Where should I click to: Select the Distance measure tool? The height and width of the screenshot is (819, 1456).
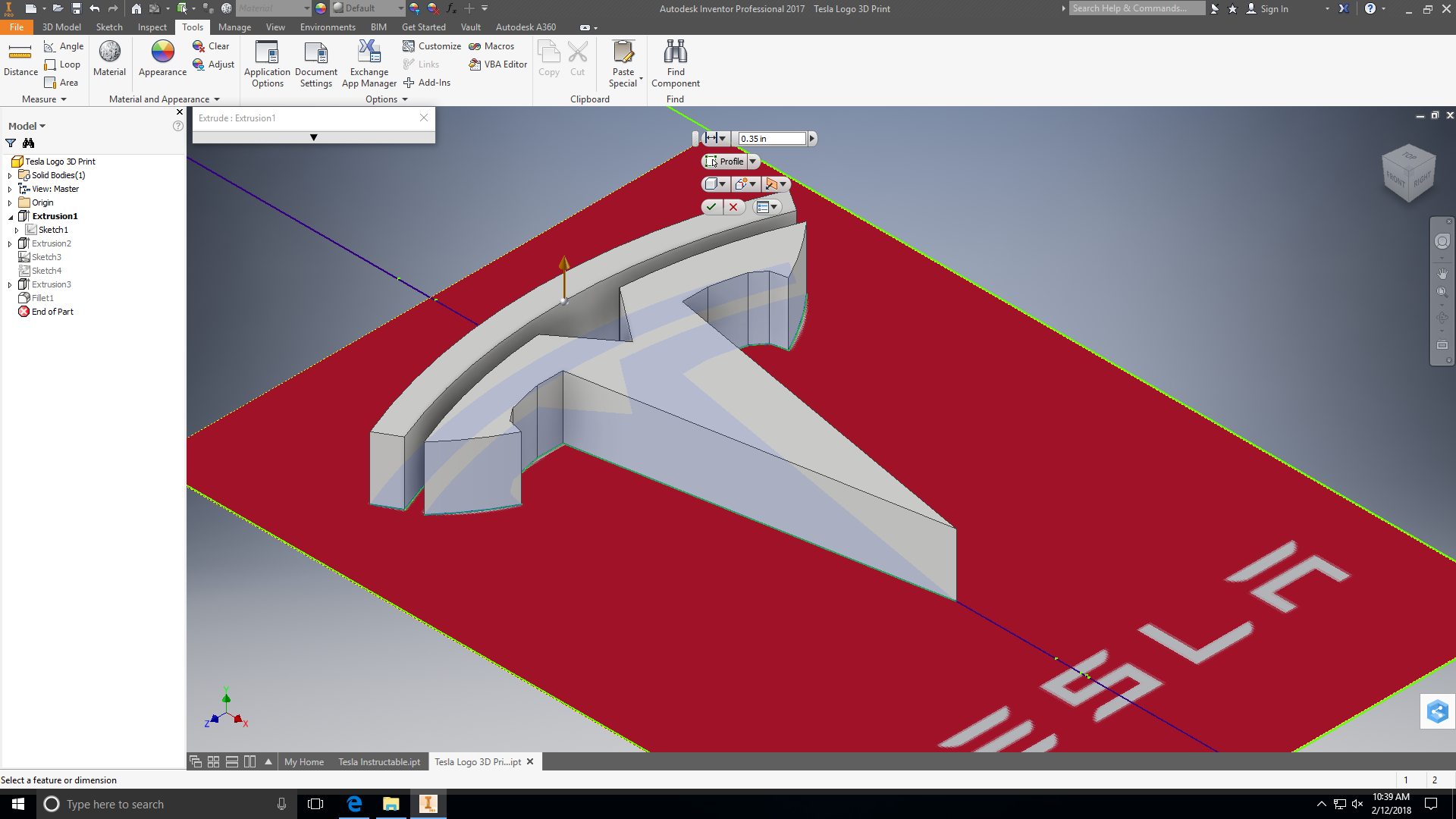pyautogui.click(x=20, y=59)
